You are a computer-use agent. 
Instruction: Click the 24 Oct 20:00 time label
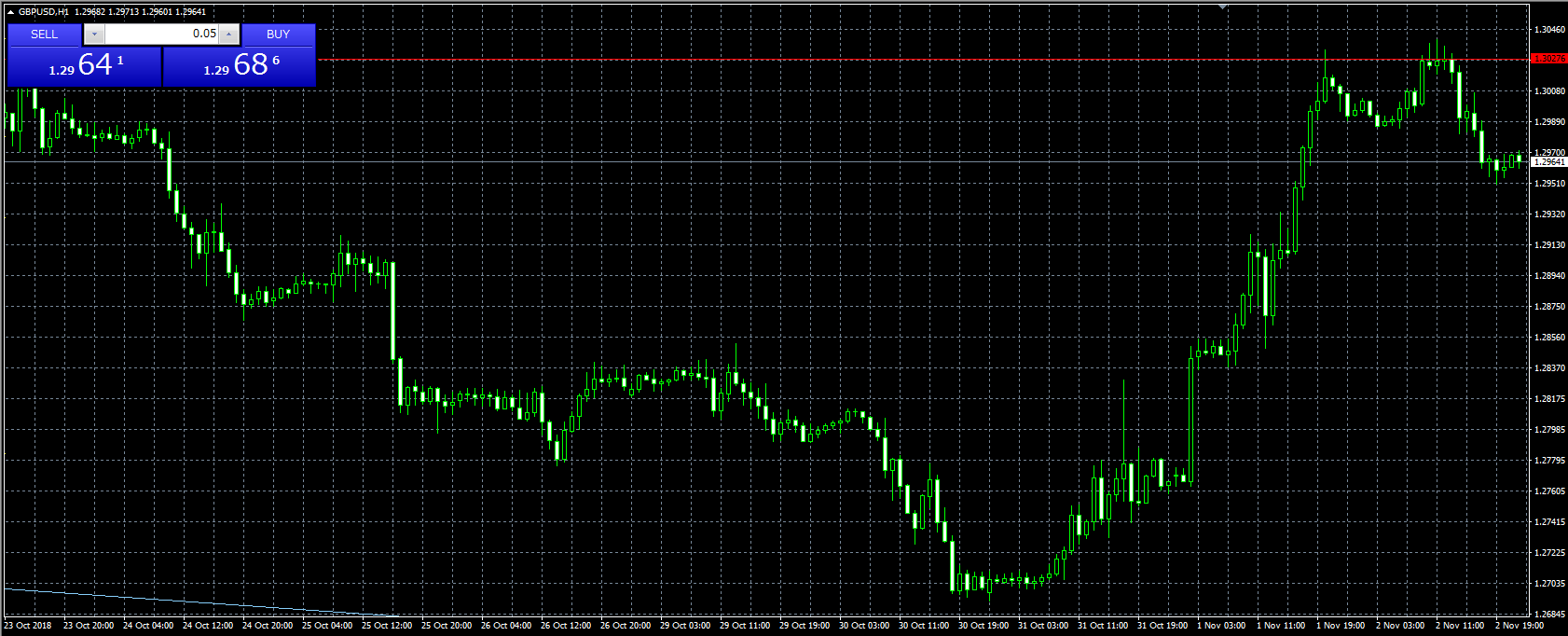pyautogui.click(x=268, y=626)
